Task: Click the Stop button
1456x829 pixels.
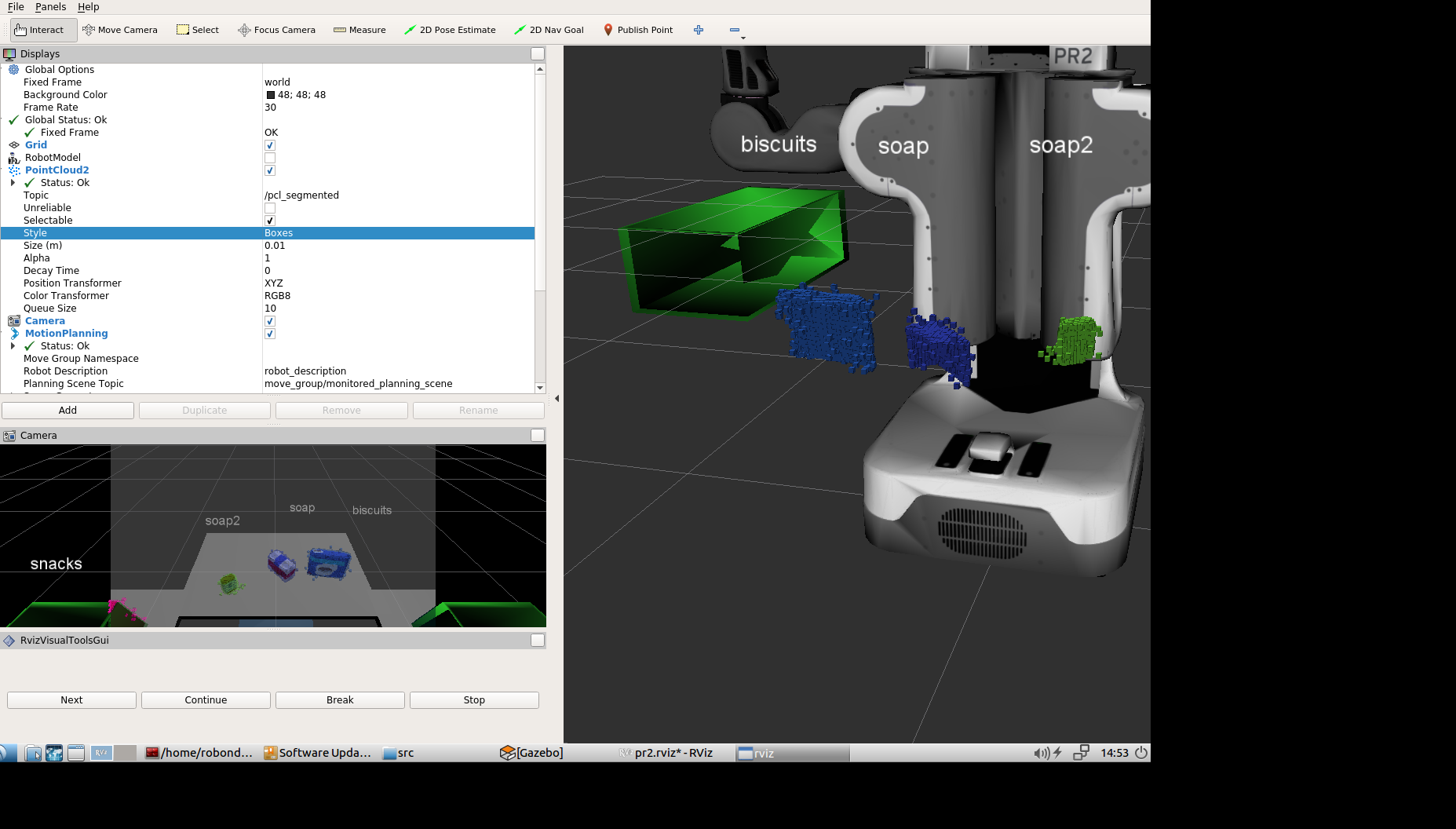Action: click(474, 700)
